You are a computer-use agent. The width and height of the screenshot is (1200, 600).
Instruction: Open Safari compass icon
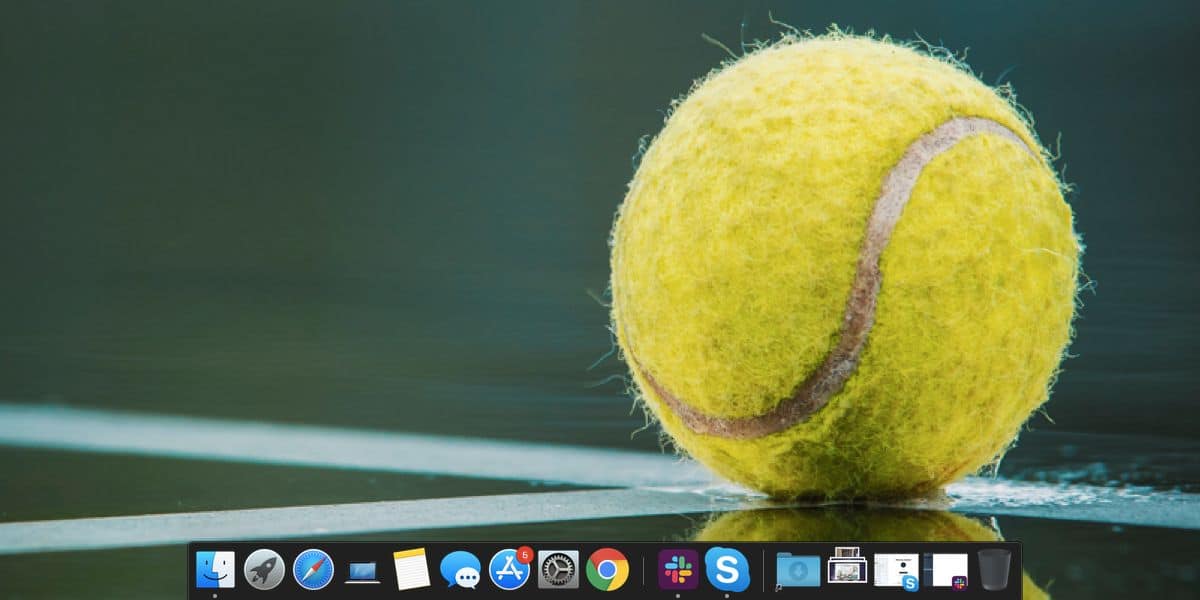point(313,569)
